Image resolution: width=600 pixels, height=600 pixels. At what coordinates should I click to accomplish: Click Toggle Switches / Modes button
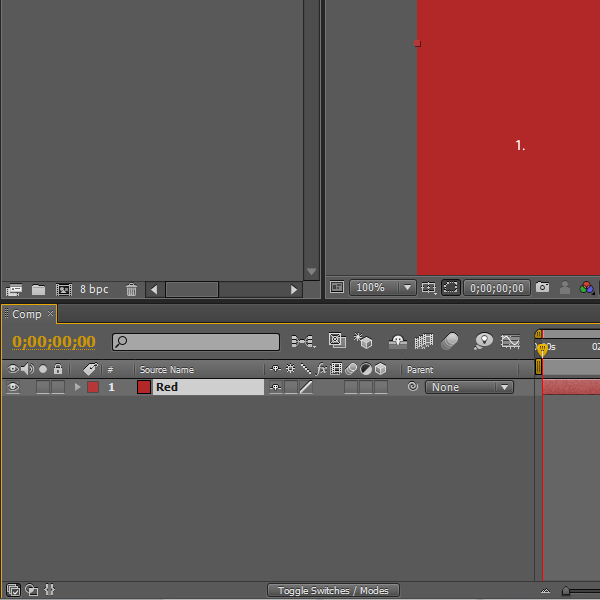click(x=333, y=590)
